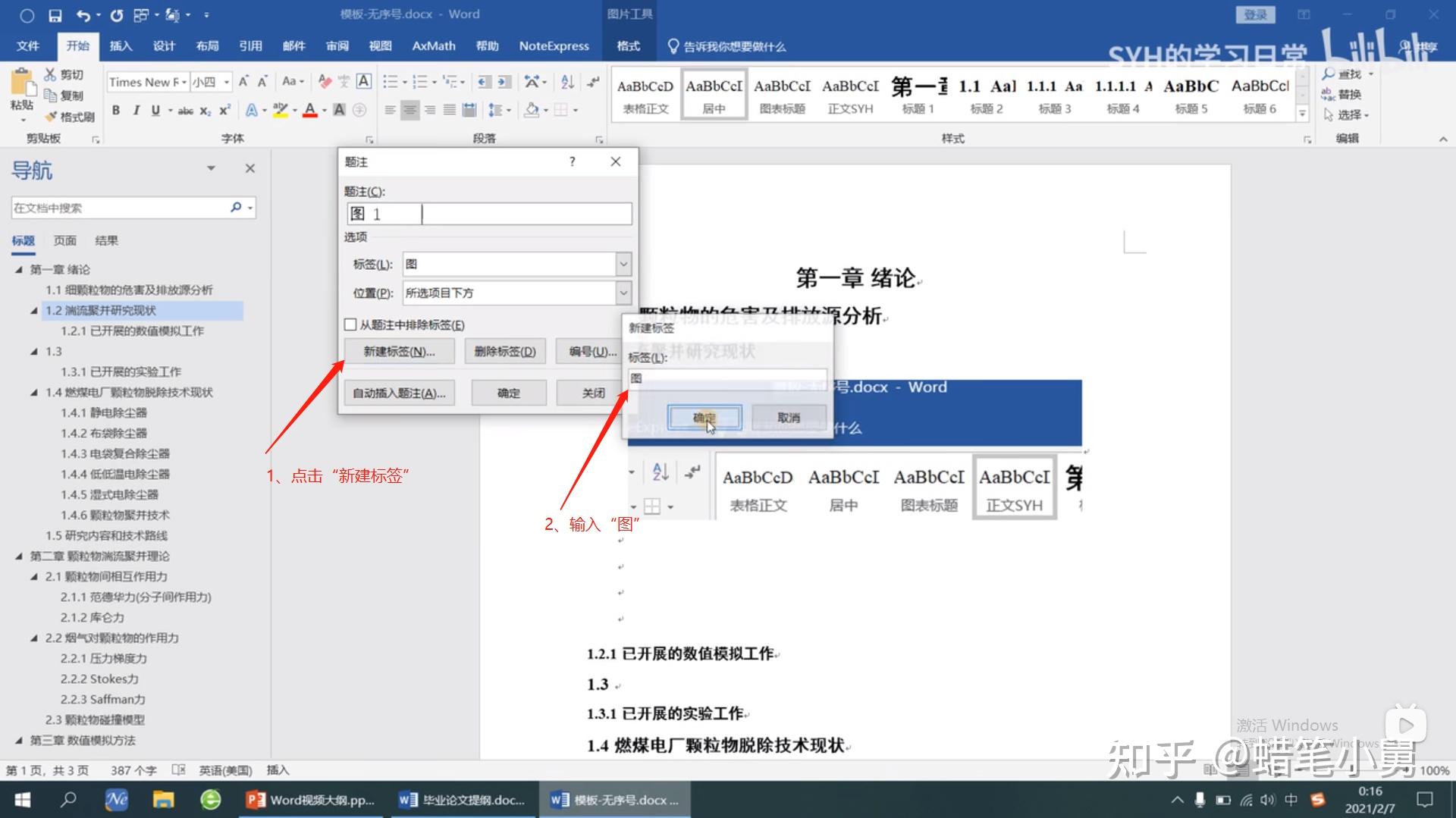Screen dimensions: 1456x818
Task: Toggle Underline formatting
Action: [x=155, y=110]
